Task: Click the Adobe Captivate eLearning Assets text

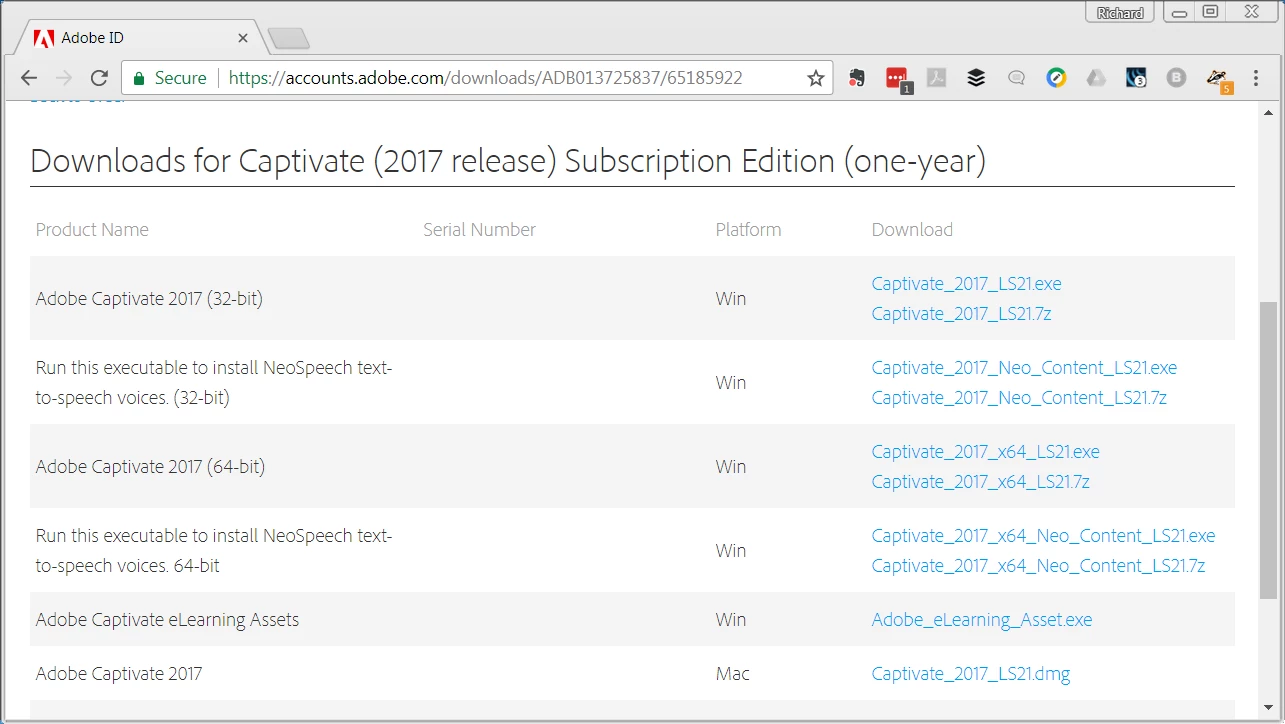Action: coord(167,620)
